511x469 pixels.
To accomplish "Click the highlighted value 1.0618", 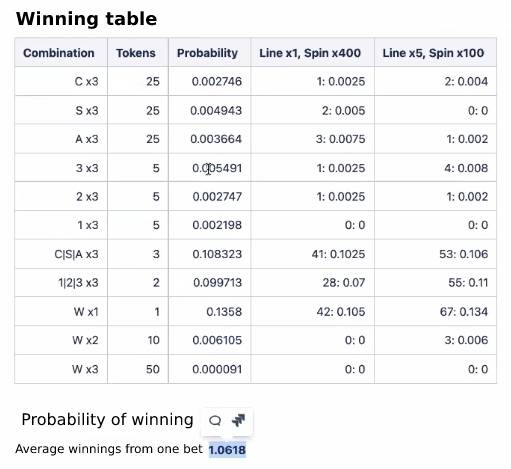I will 227,450.
